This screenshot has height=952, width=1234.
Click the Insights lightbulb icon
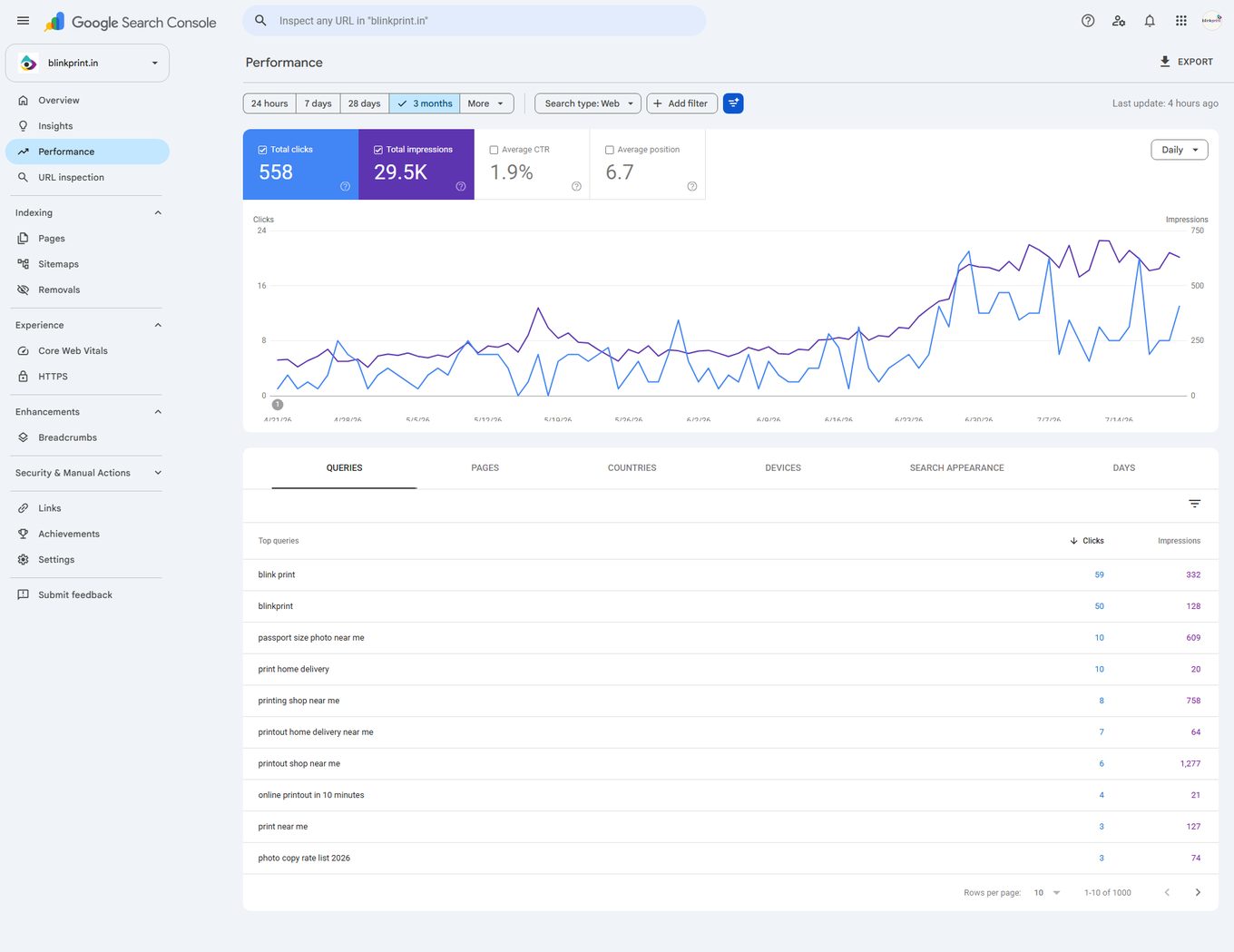tap(24, 126)
